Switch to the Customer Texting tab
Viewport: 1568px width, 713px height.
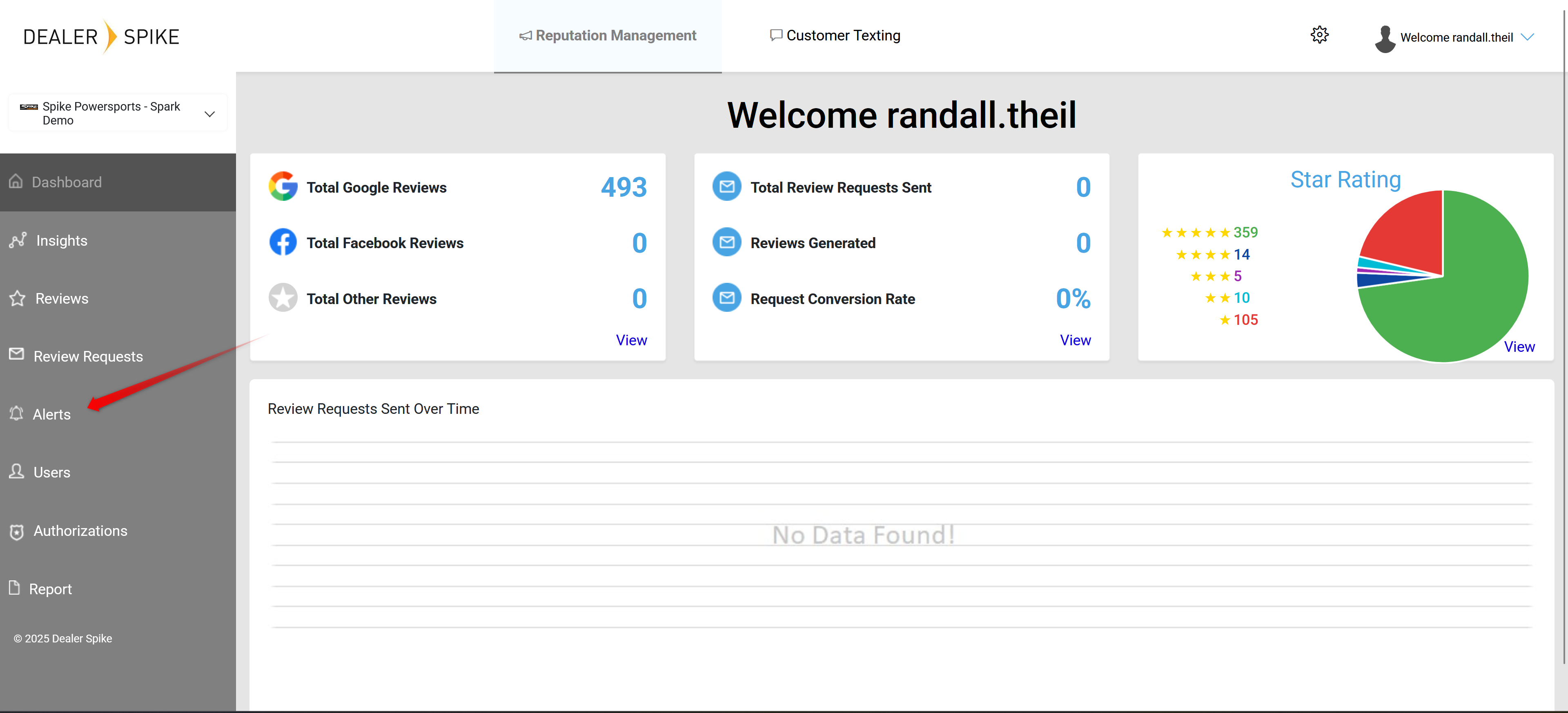(835, 35)
